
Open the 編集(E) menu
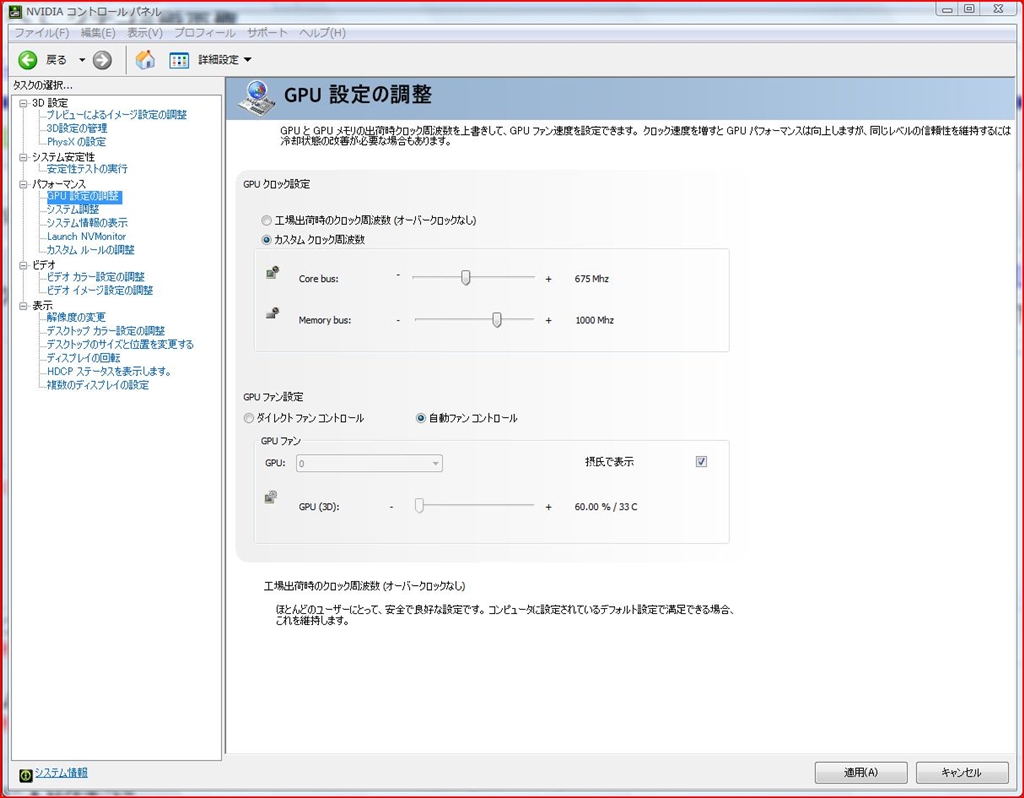point(98,33)
